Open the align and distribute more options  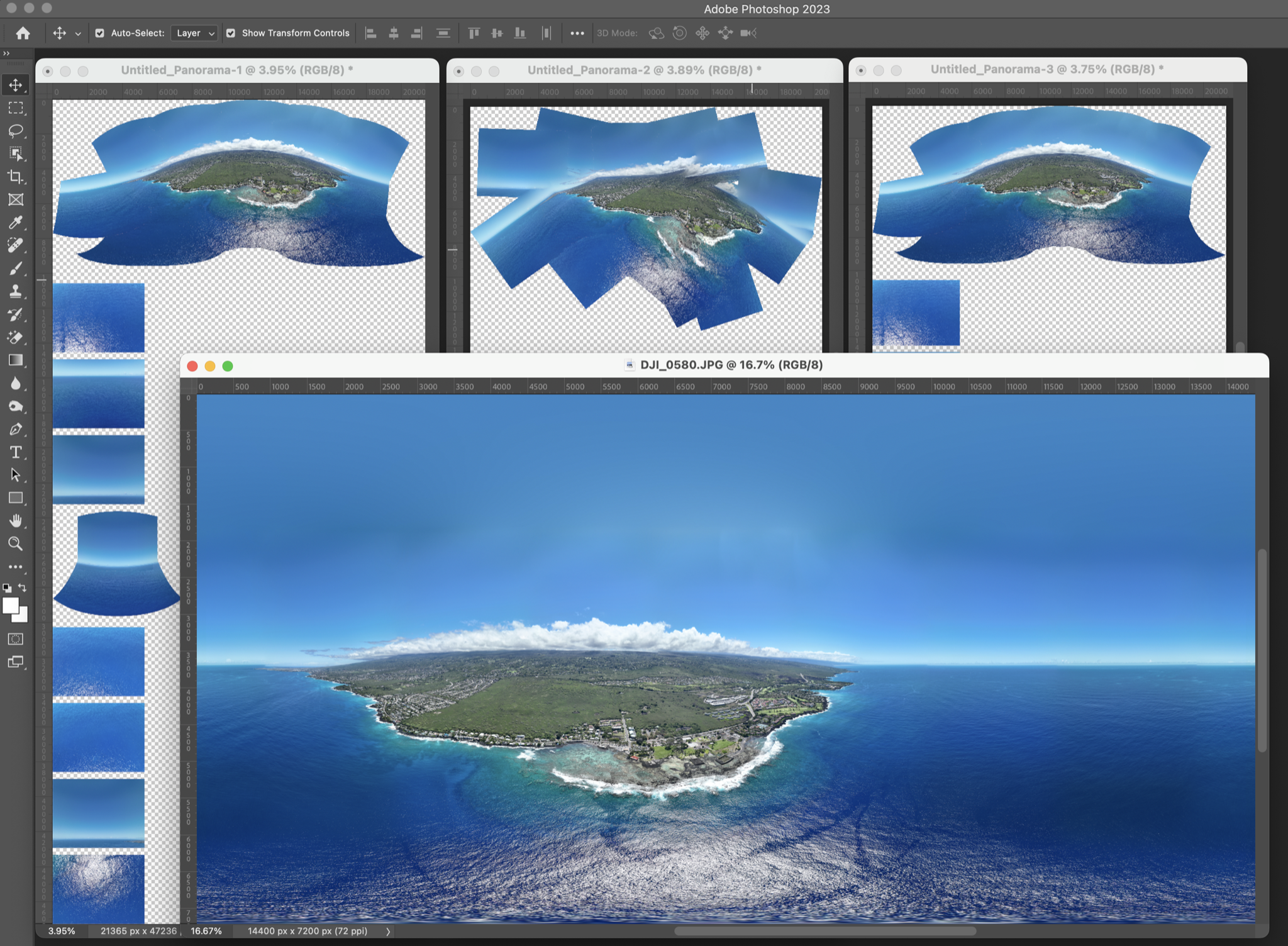click(x=577, y=33)
